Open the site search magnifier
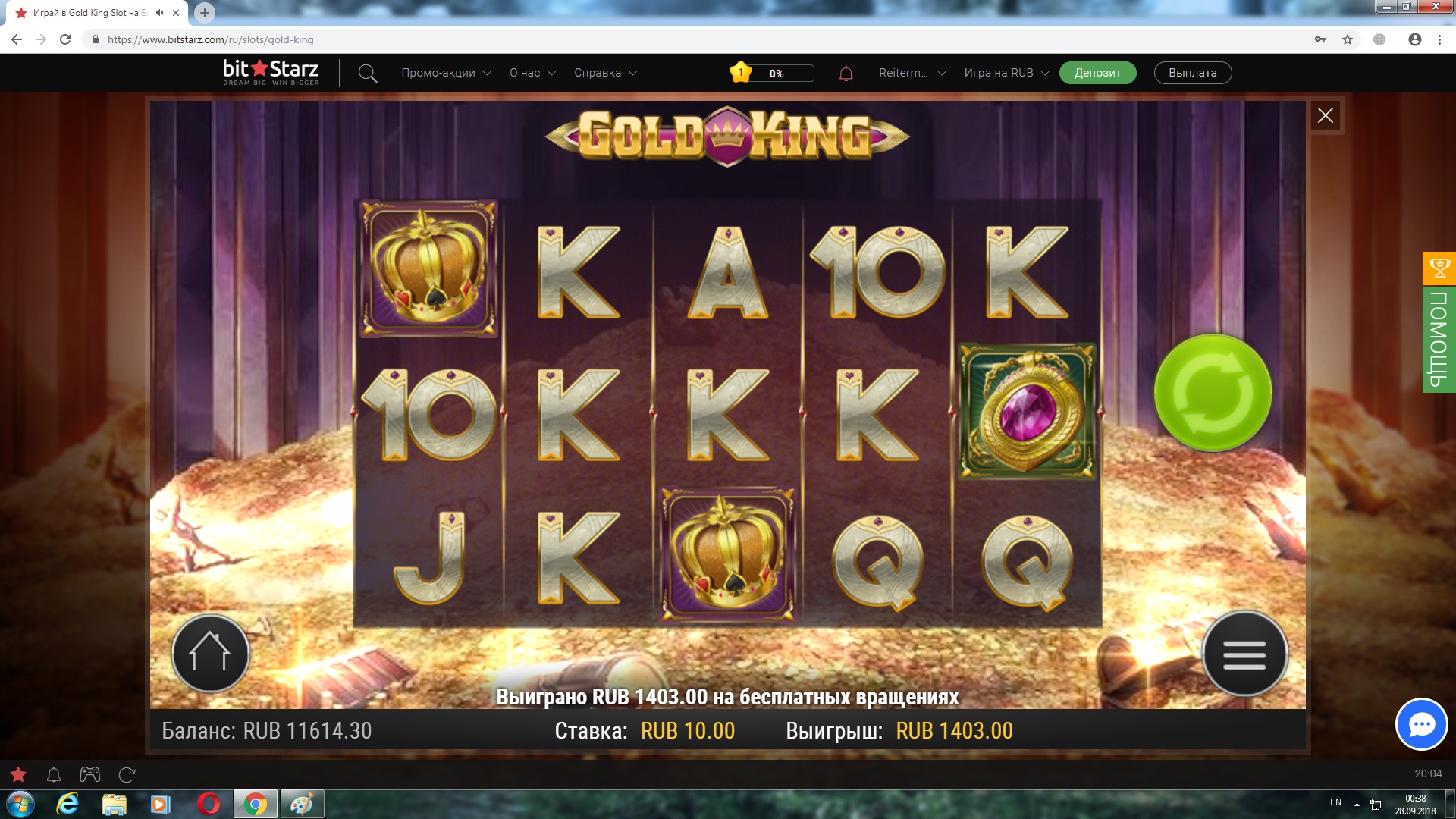This screenshot has height=819, width=1456. pos(368,74)
